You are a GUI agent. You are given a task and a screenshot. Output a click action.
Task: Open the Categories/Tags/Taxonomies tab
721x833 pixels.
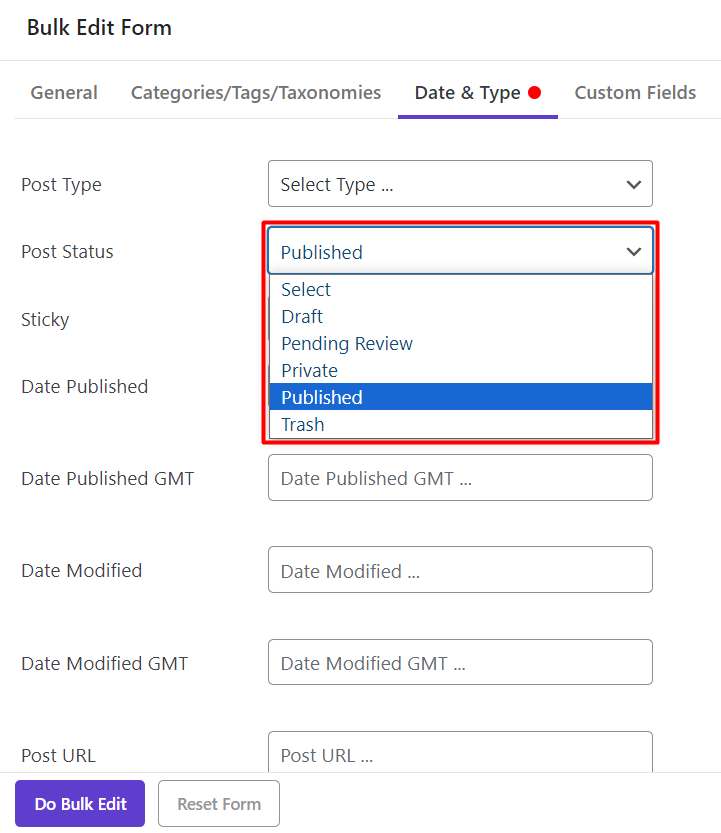(256, 93)
